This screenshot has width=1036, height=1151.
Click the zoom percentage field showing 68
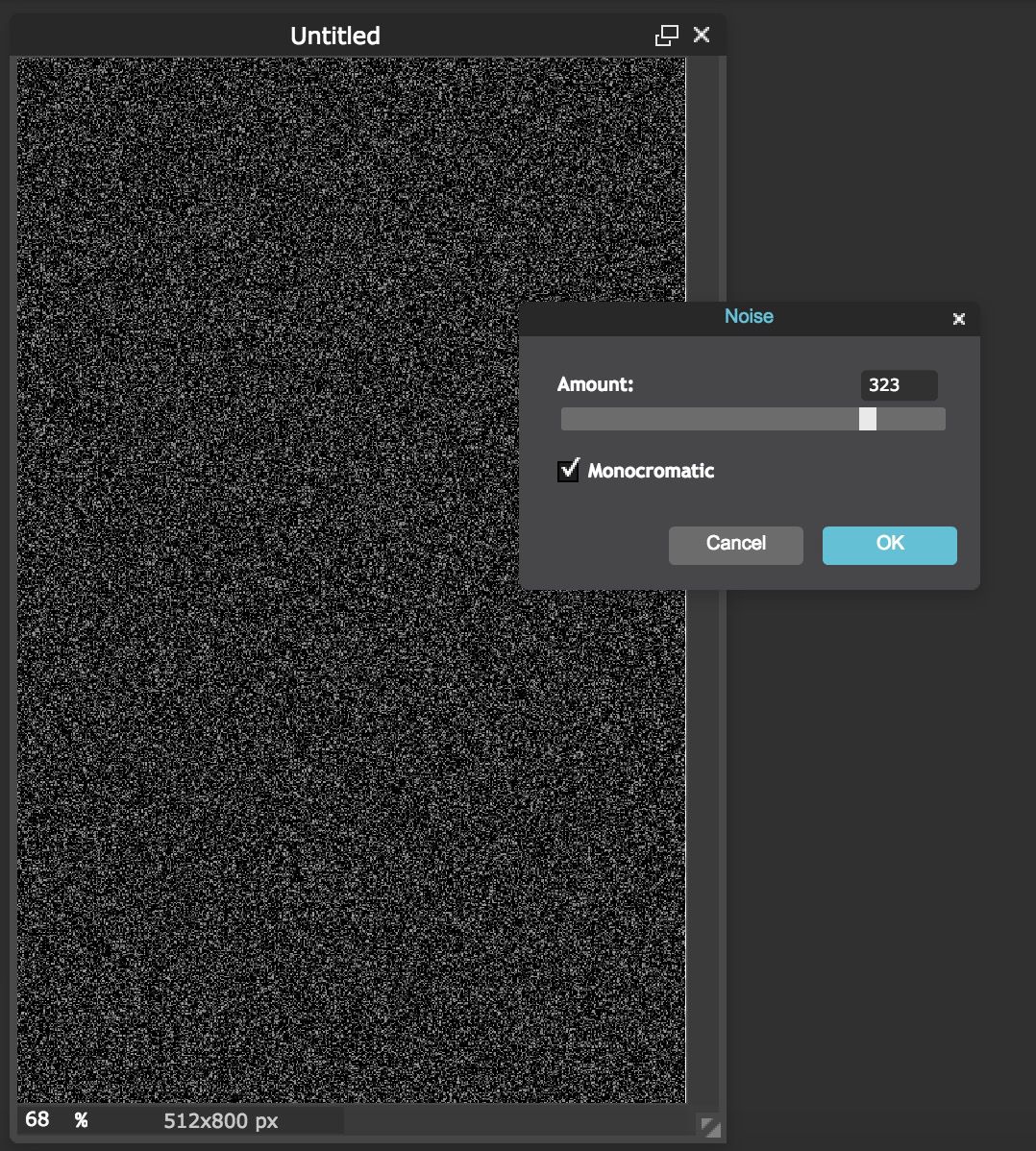38,1119
